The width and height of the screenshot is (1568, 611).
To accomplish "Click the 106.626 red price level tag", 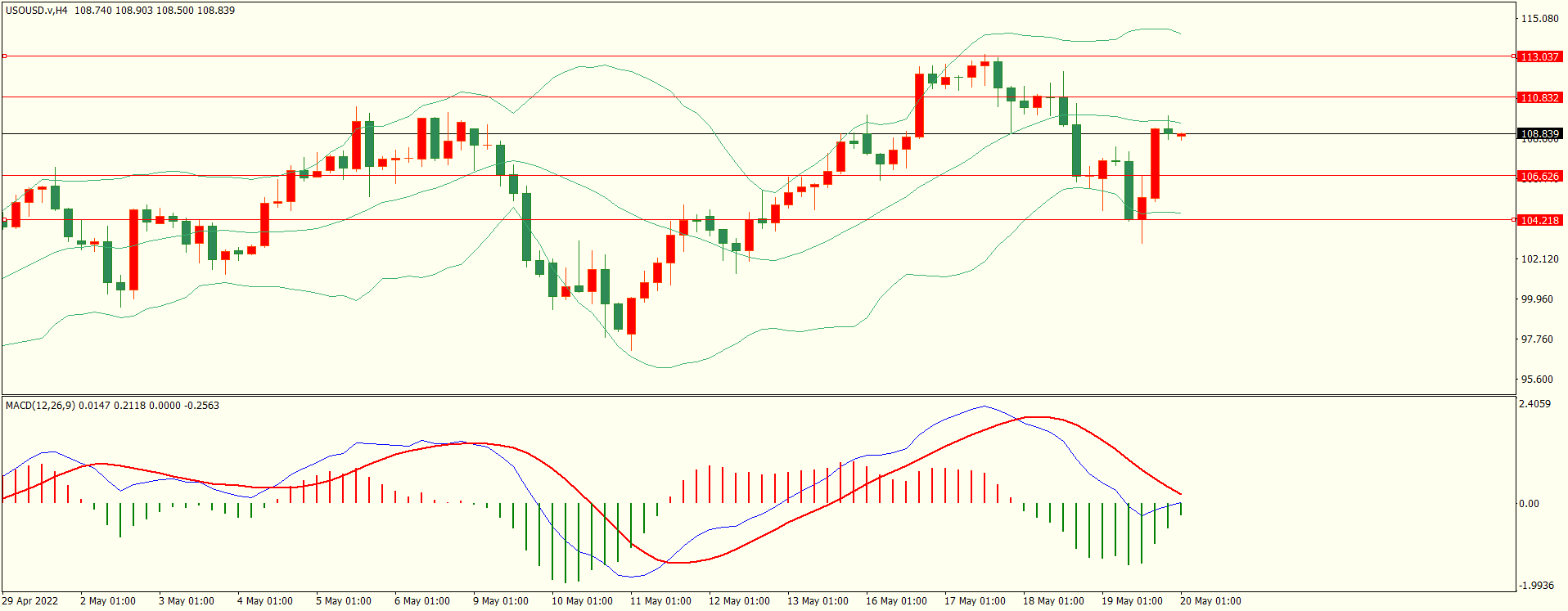I will tap(1539, 177).
